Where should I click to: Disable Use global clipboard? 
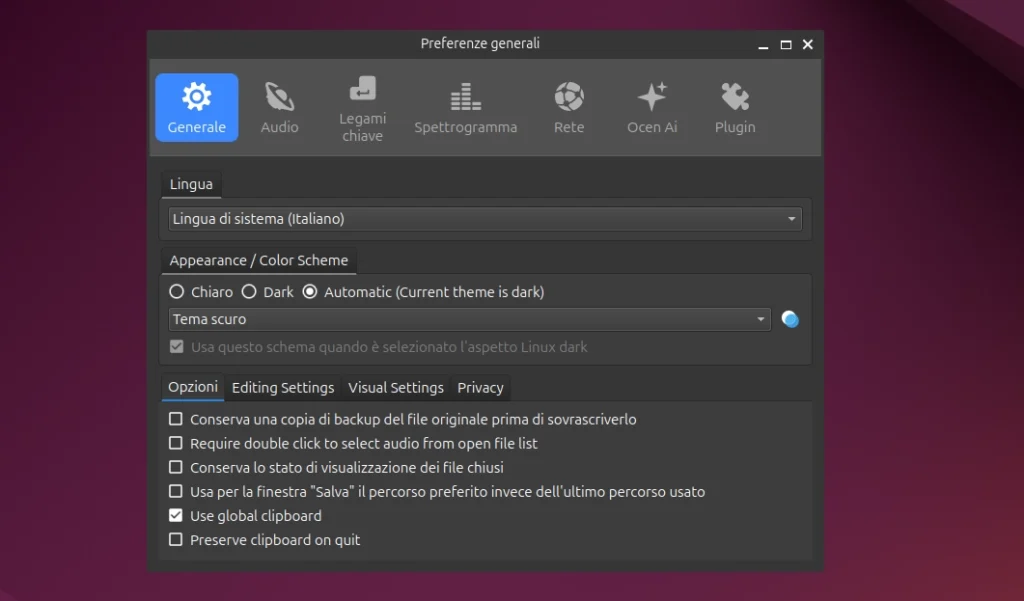[x=176, y=516]
